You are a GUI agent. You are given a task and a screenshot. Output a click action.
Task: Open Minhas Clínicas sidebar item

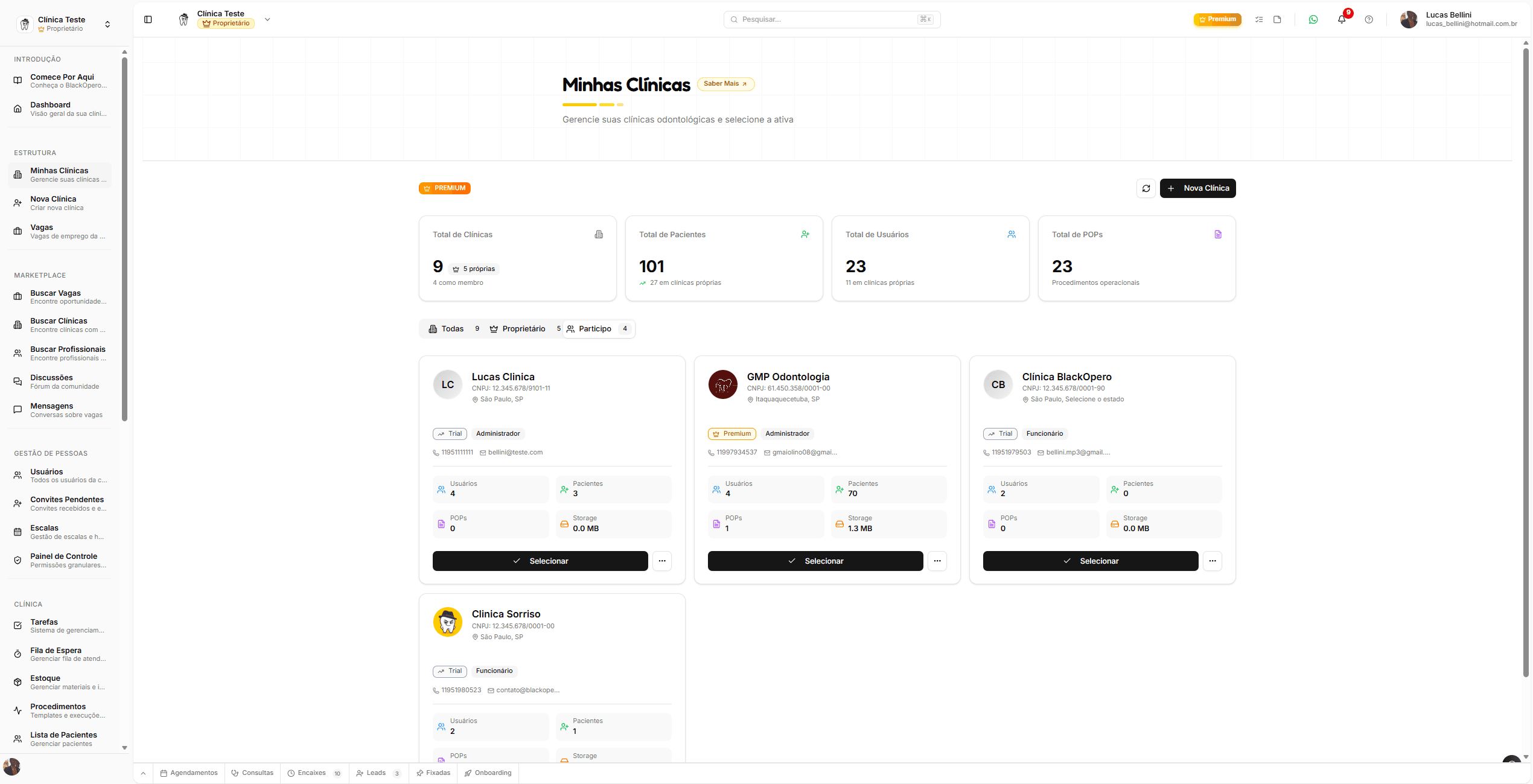[60, 175]
